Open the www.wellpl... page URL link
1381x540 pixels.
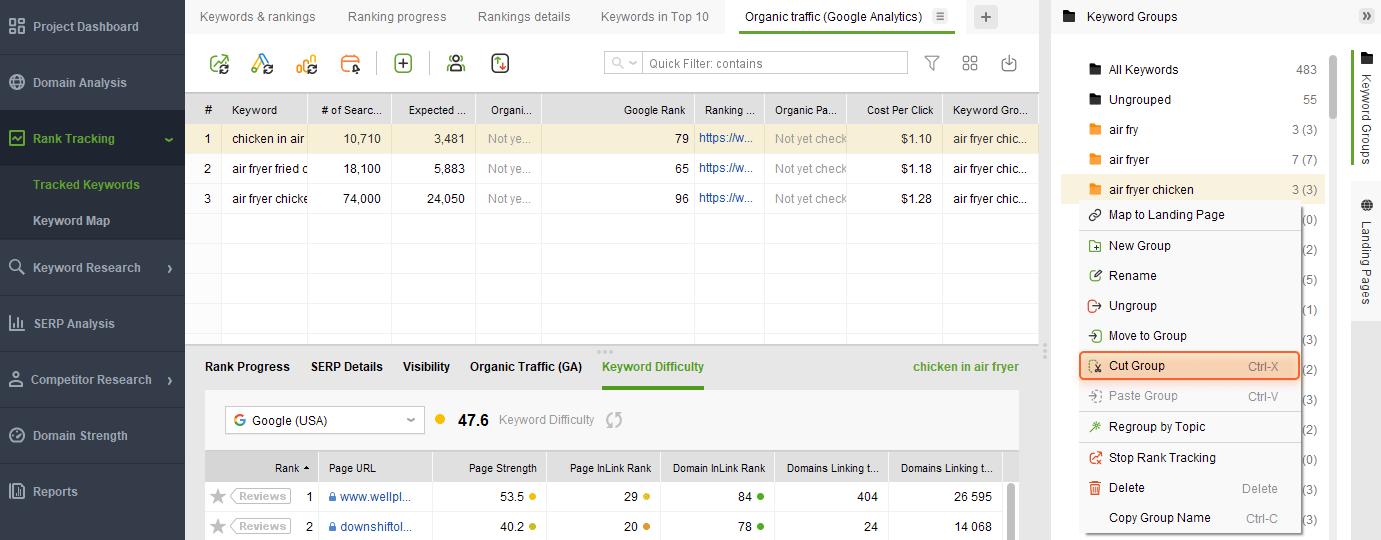375,496
